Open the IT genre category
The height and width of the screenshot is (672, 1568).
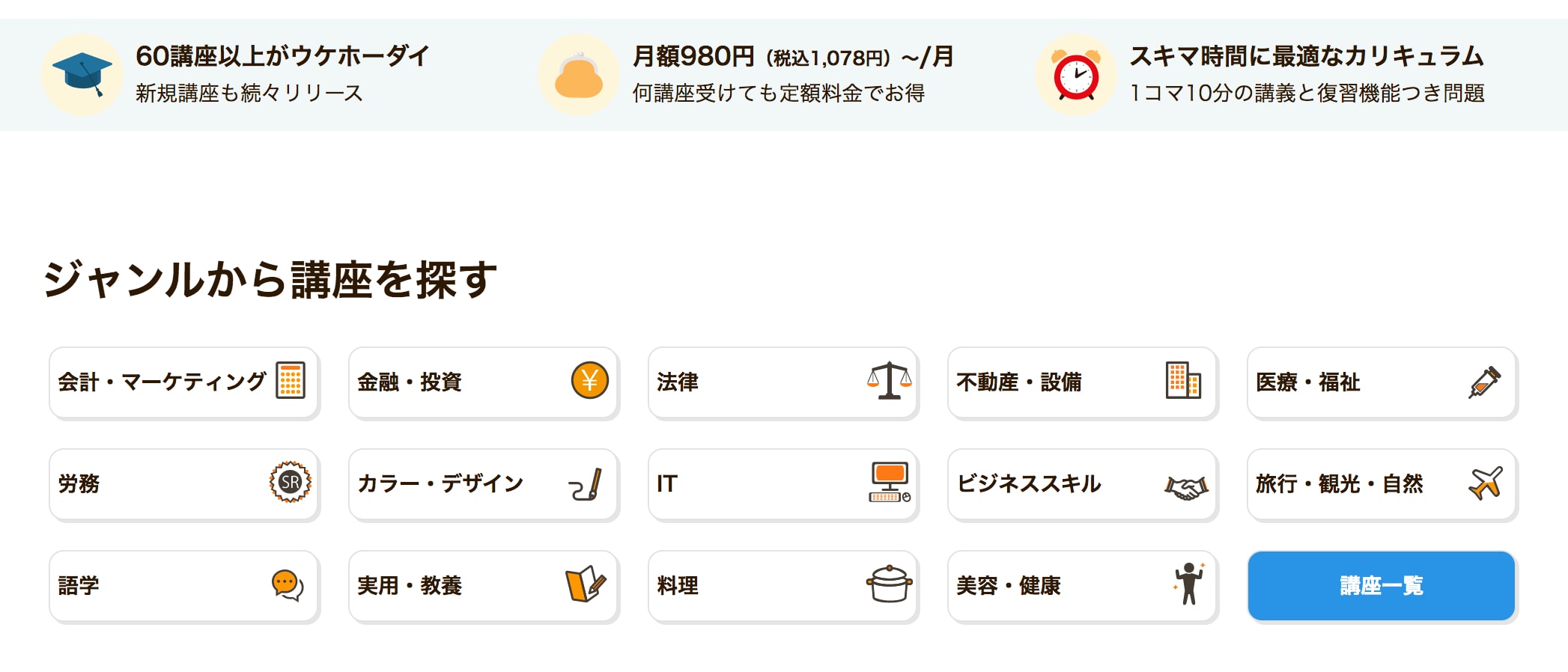667,483
